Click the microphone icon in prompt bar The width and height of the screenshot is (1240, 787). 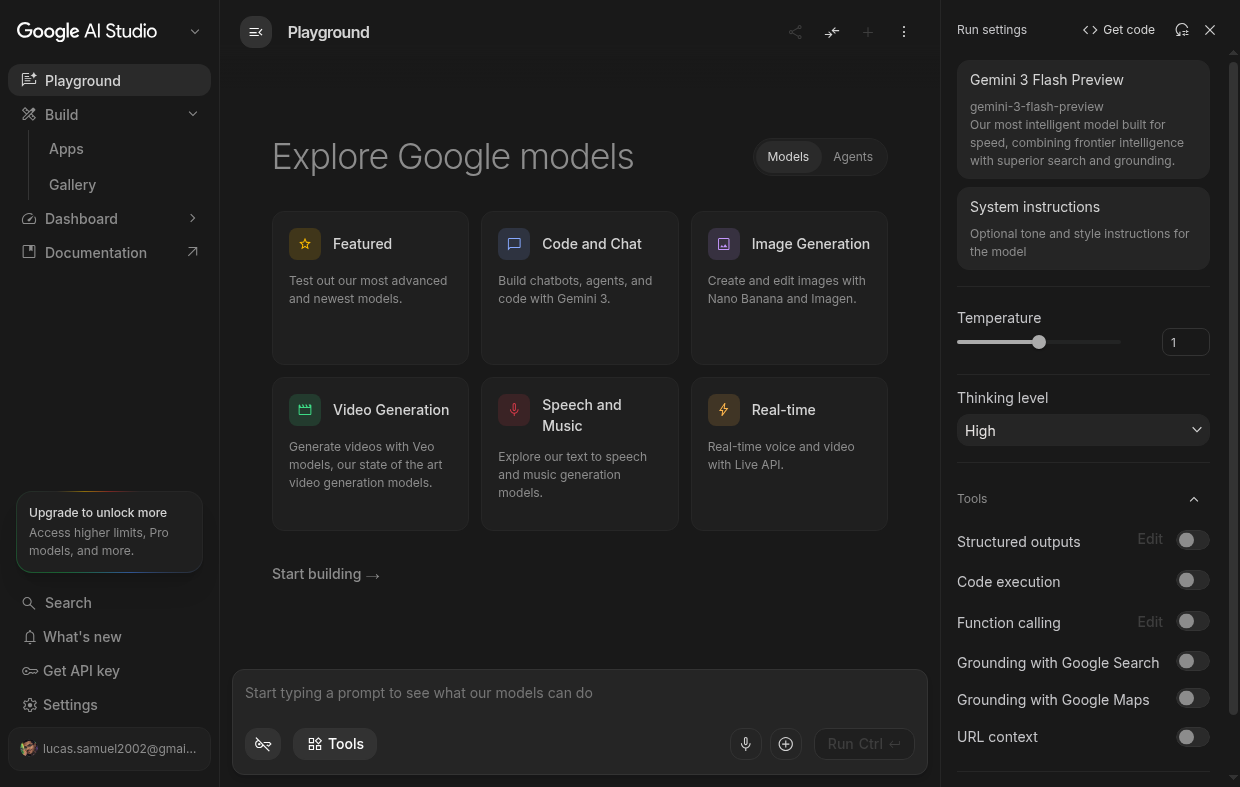(746, 744)
